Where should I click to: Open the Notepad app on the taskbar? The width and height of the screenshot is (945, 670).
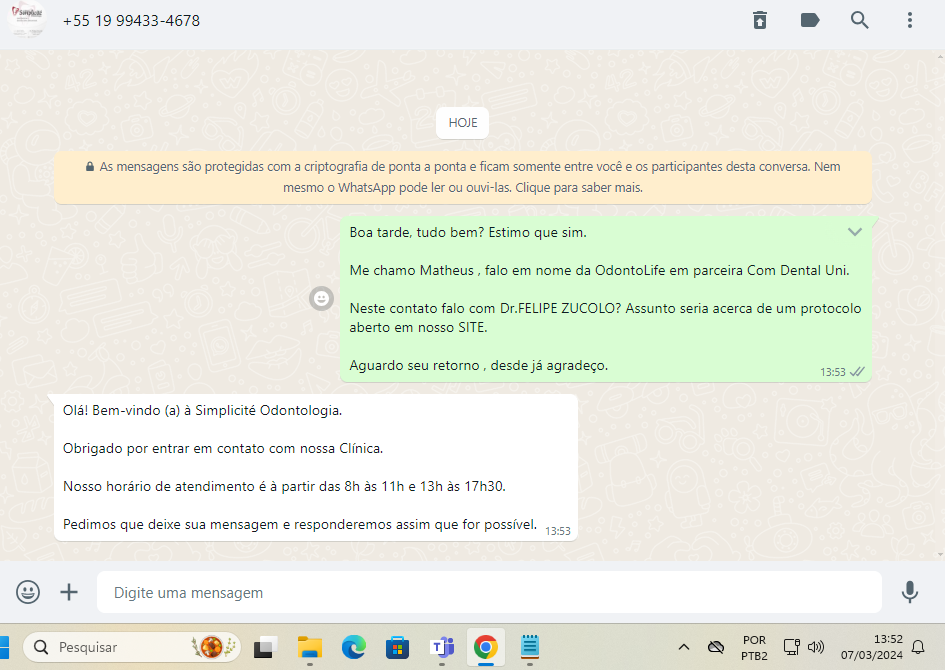click(530, 647)
